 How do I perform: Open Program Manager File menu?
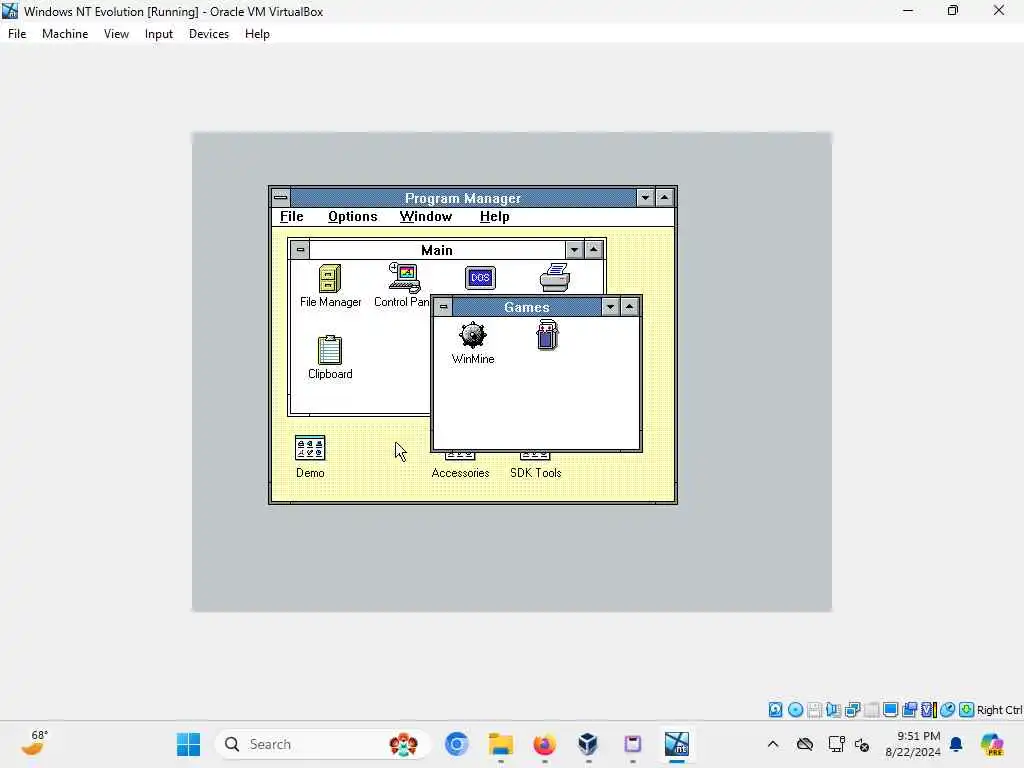click(292, 216)
